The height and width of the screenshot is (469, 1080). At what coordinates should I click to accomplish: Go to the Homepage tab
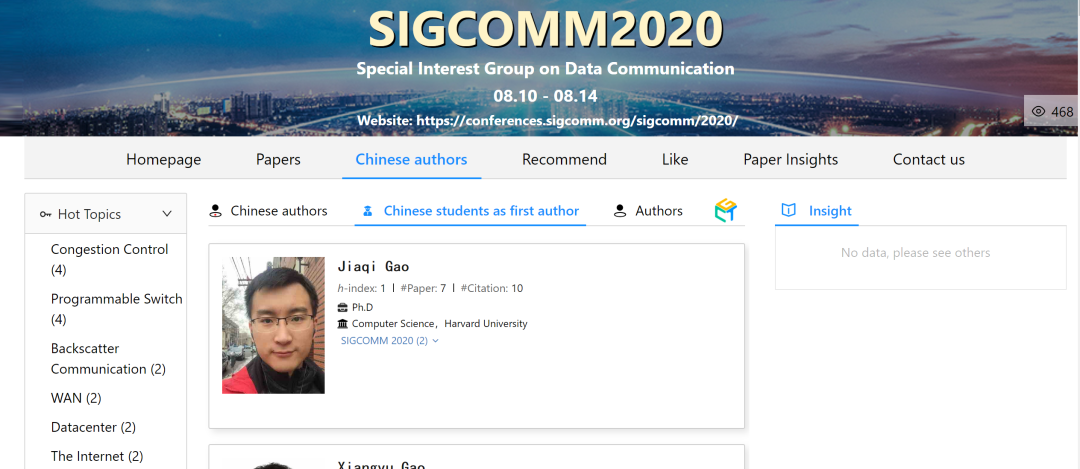point(164,160)
